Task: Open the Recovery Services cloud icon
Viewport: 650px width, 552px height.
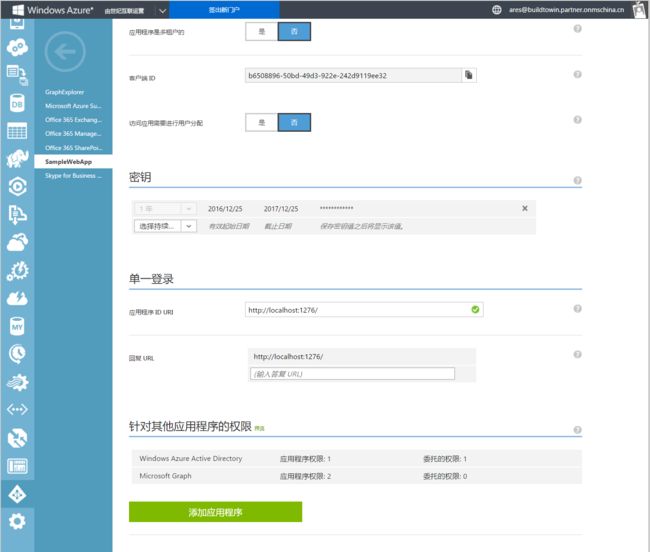Action: pyautogui.click(x=17, y=242)
